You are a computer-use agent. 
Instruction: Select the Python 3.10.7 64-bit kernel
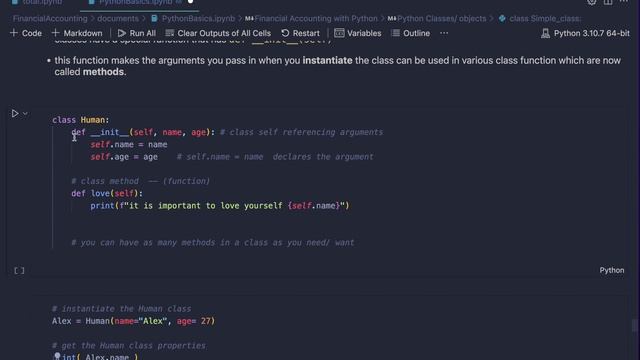[x=585, y=33]
